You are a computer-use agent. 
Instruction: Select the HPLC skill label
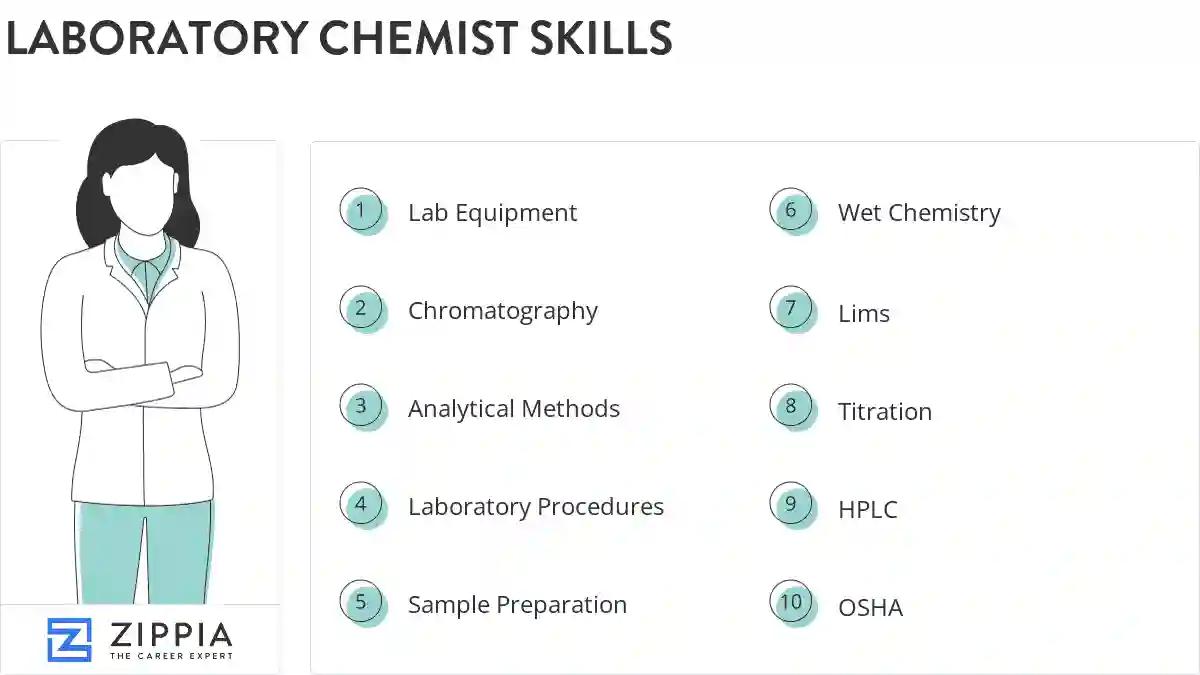(x=867, y=510)
